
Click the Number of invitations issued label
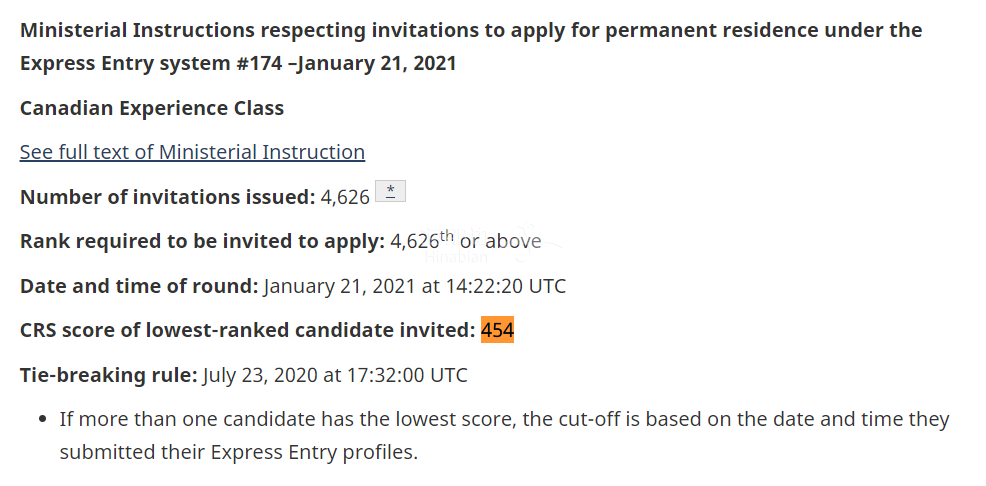167,197
